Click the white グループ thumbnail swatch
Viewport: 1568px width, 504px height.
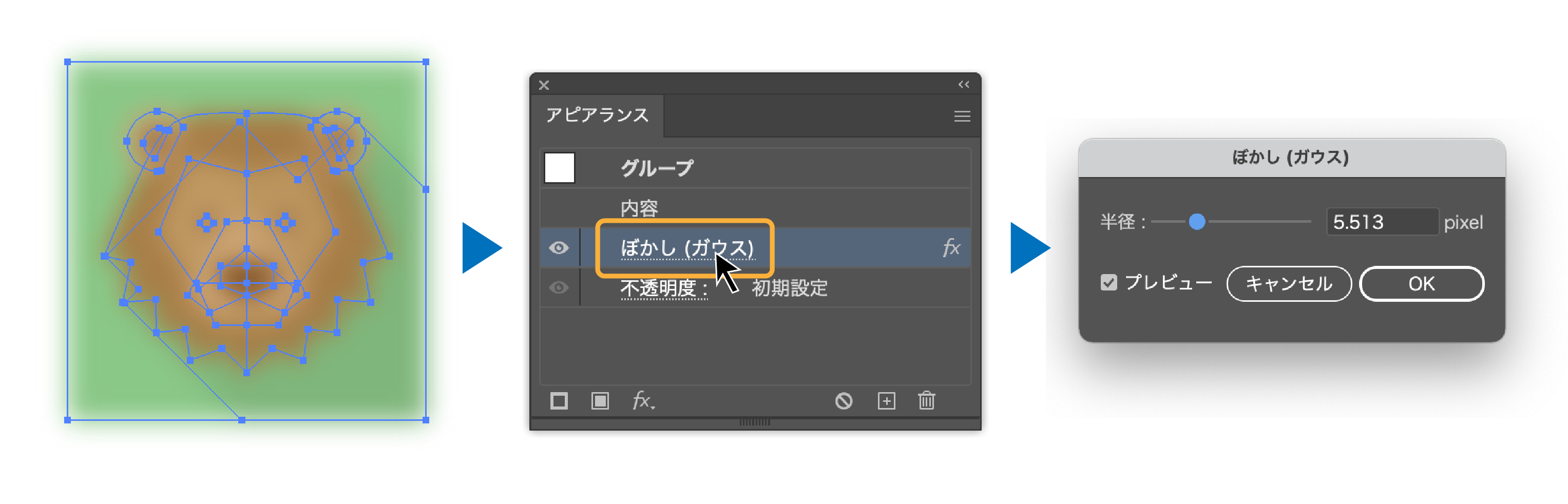pyautogui.click(x=560, y=167)
